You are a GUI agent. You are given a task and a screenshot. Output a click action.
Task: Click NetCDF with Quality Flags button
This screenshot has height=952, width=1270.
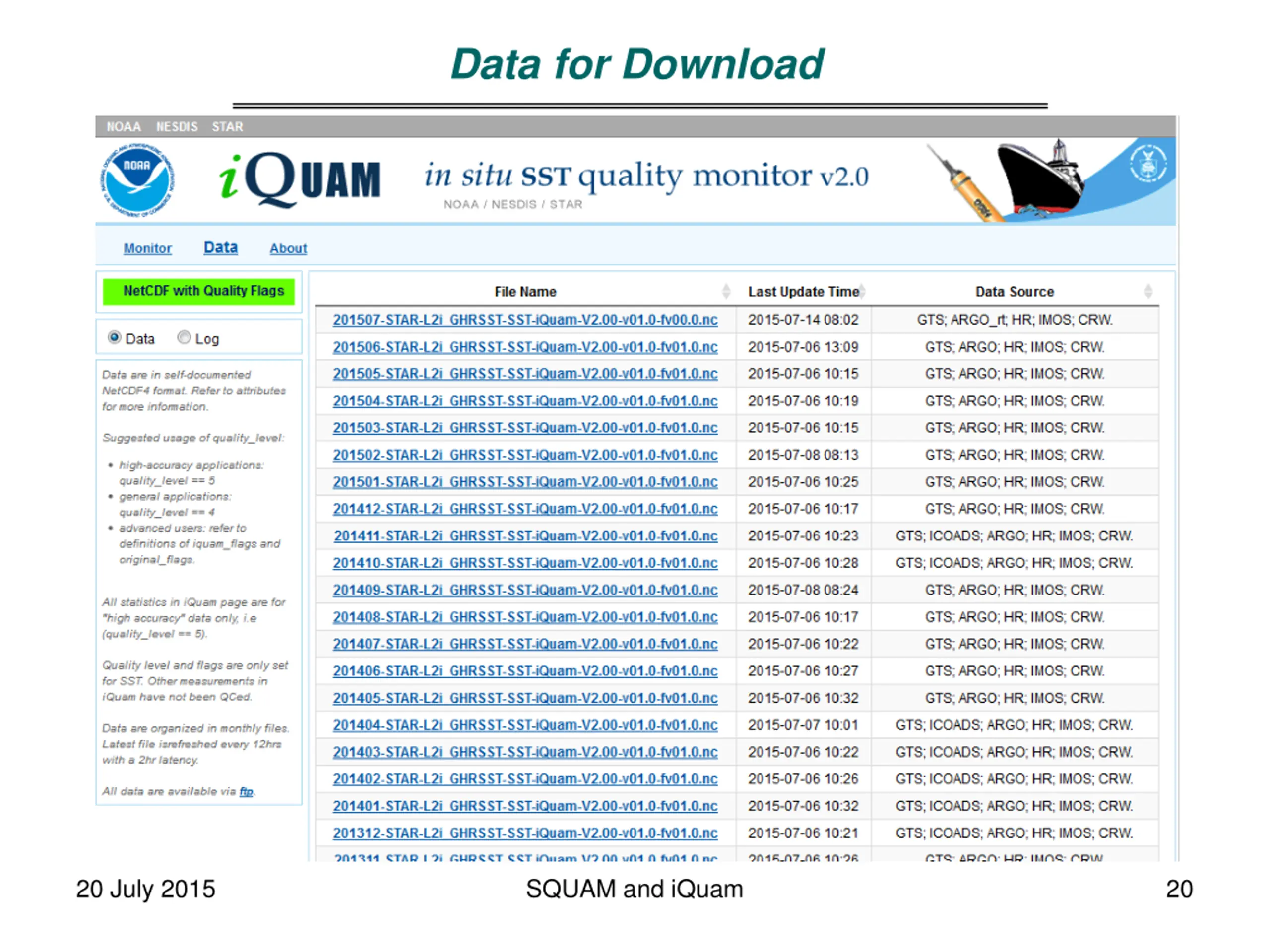point(198,291)
